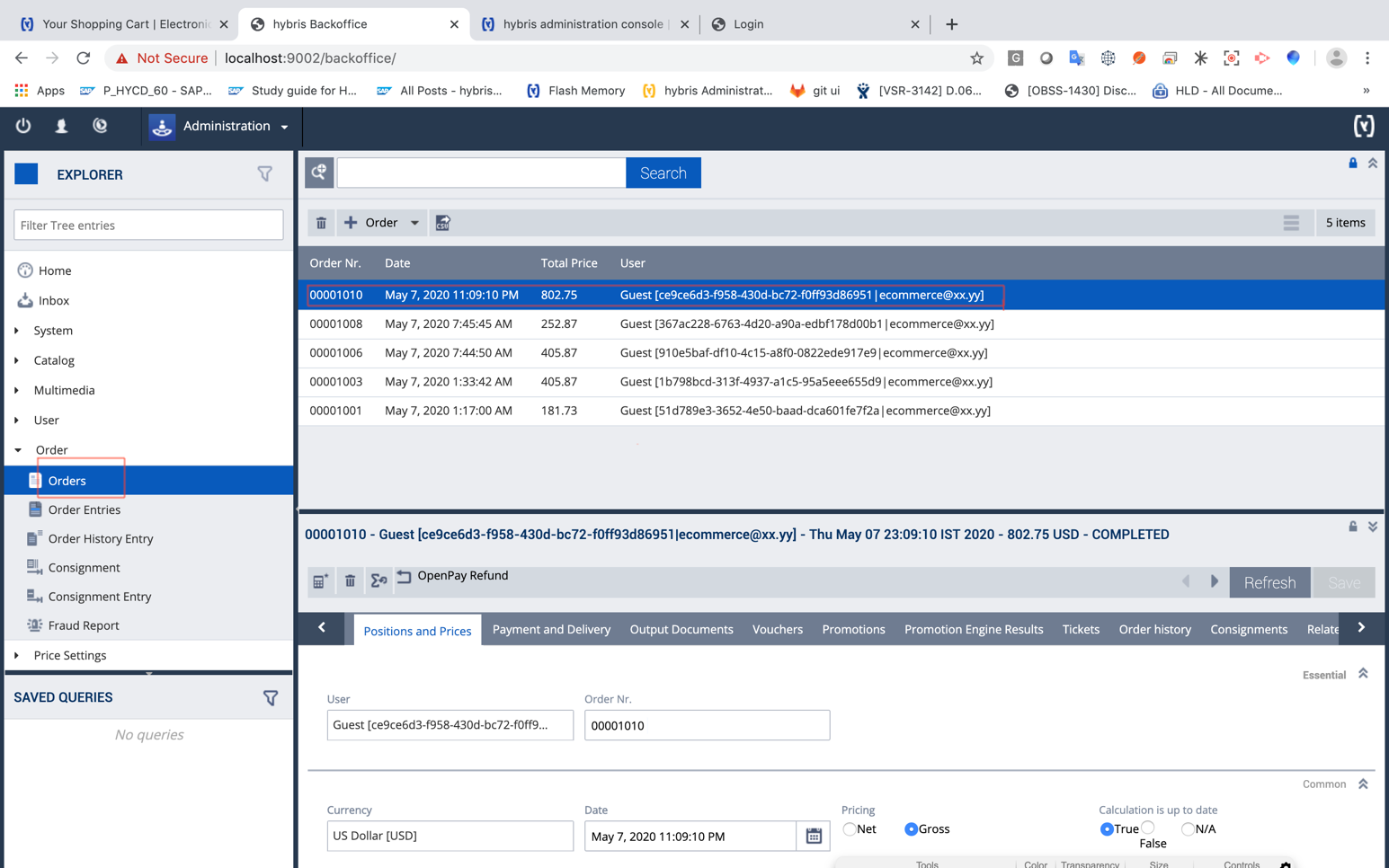The height and width of the screenshot is (868, 1389).
Task: Switch to Payment and Delivery tab
Action: pyautogui.click(x=551, y=630)
